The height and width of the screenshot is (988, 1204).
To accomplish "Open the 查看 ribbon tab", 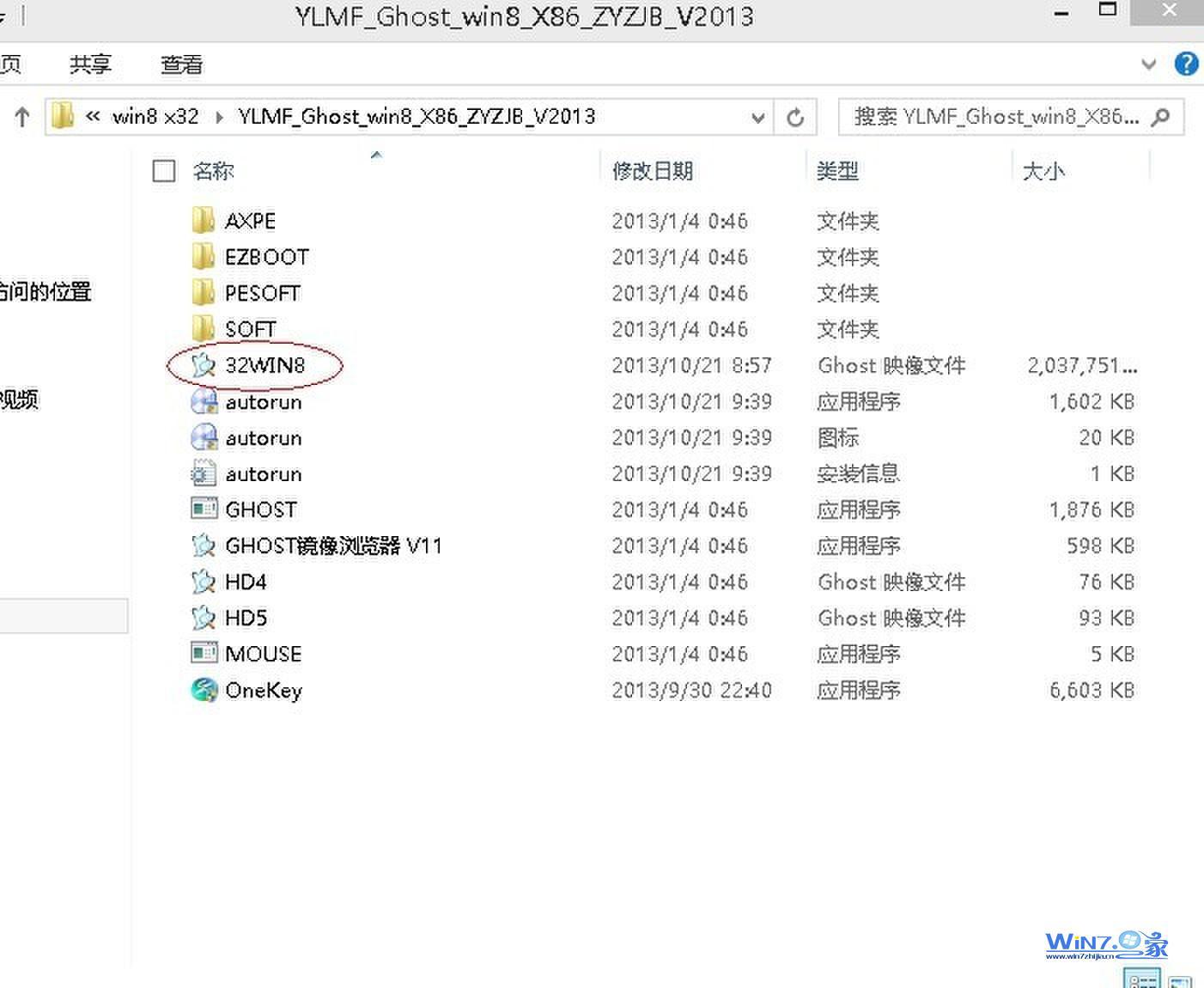I will point(181,64).
